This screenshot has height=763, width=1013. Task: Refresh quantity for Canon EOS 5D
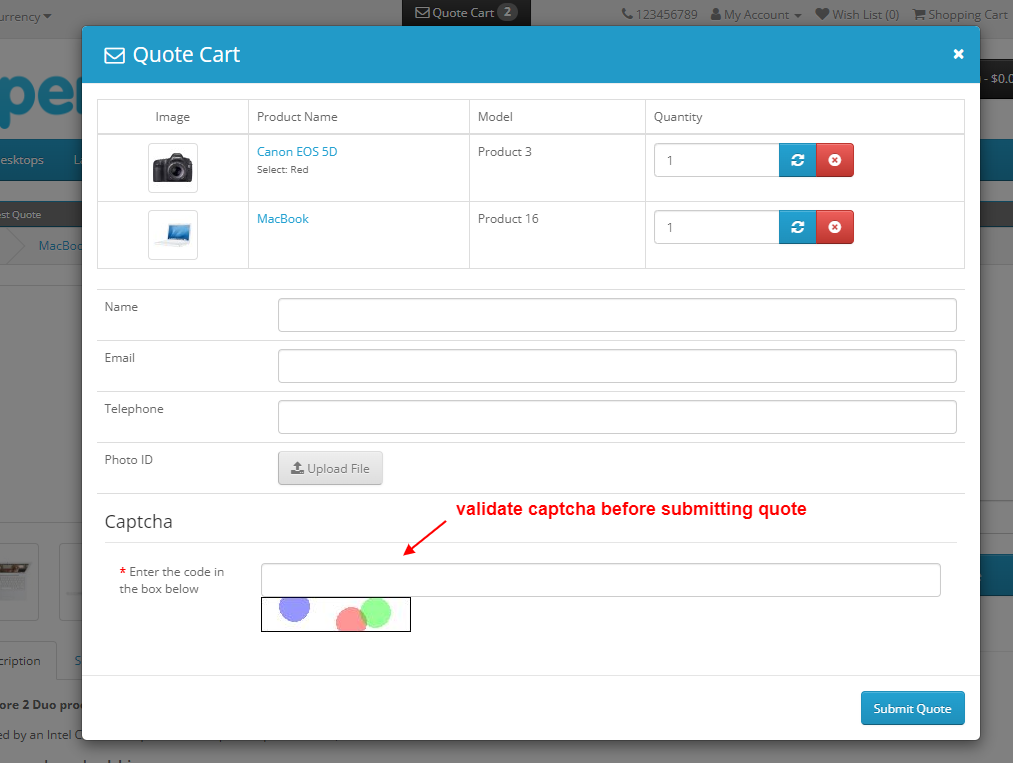(x=797, y=160)
